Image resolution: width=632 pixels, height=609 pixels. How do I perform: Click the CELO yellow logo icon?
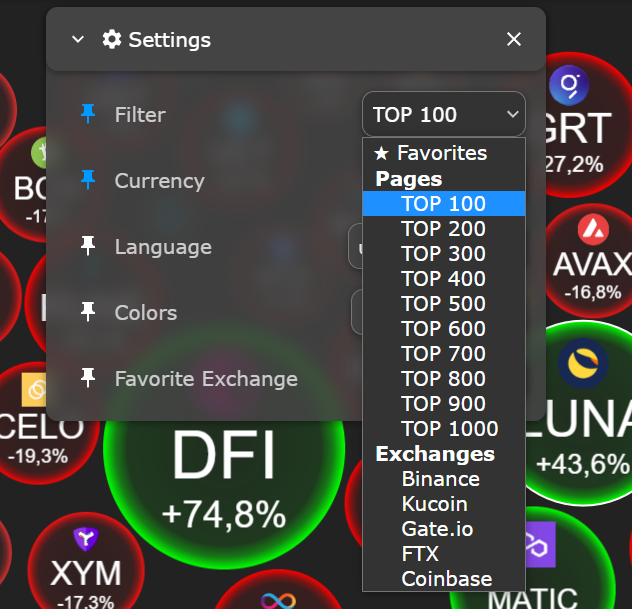[x=34, y=390]
